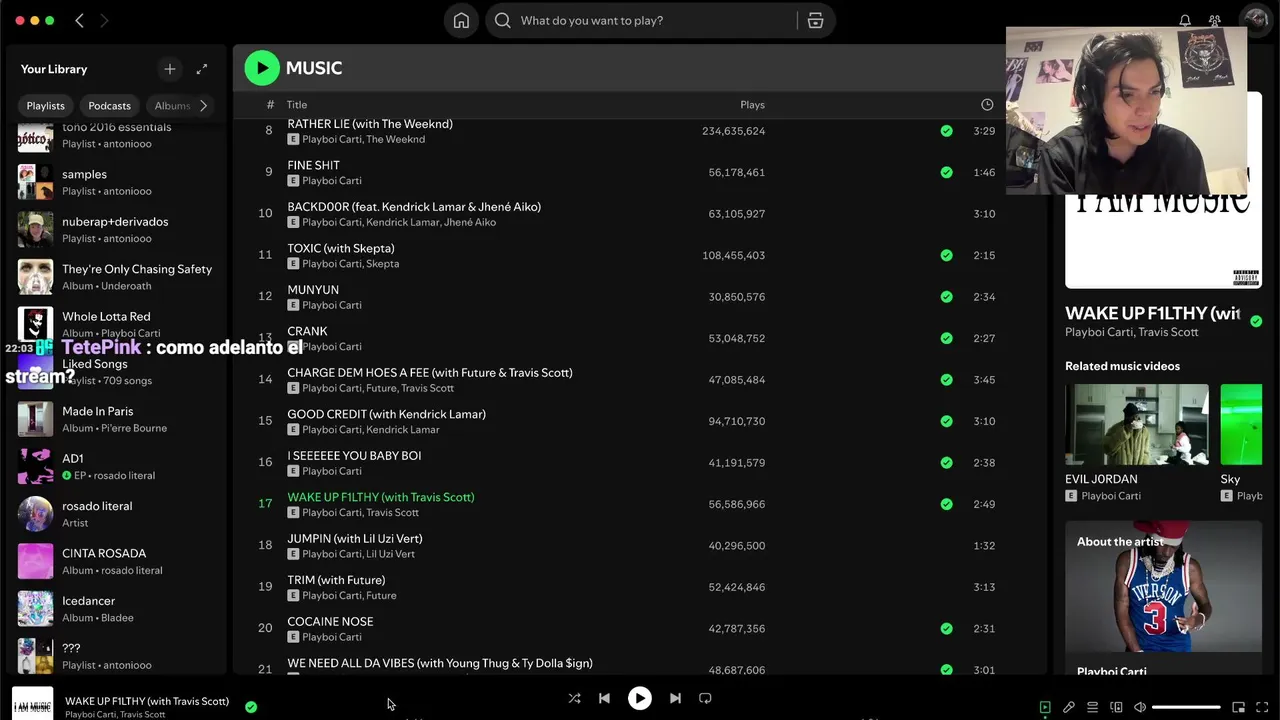Adjust the volume slider
Screen dimensions: 1280x720
(x=1186, y=707)
